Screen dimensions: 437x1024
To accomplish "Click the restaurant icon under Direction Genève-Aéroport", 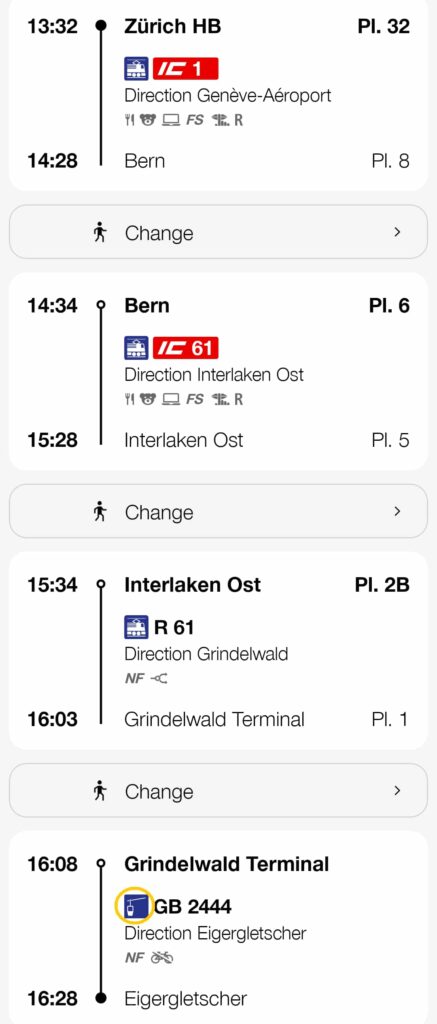I will pos(129,120).
